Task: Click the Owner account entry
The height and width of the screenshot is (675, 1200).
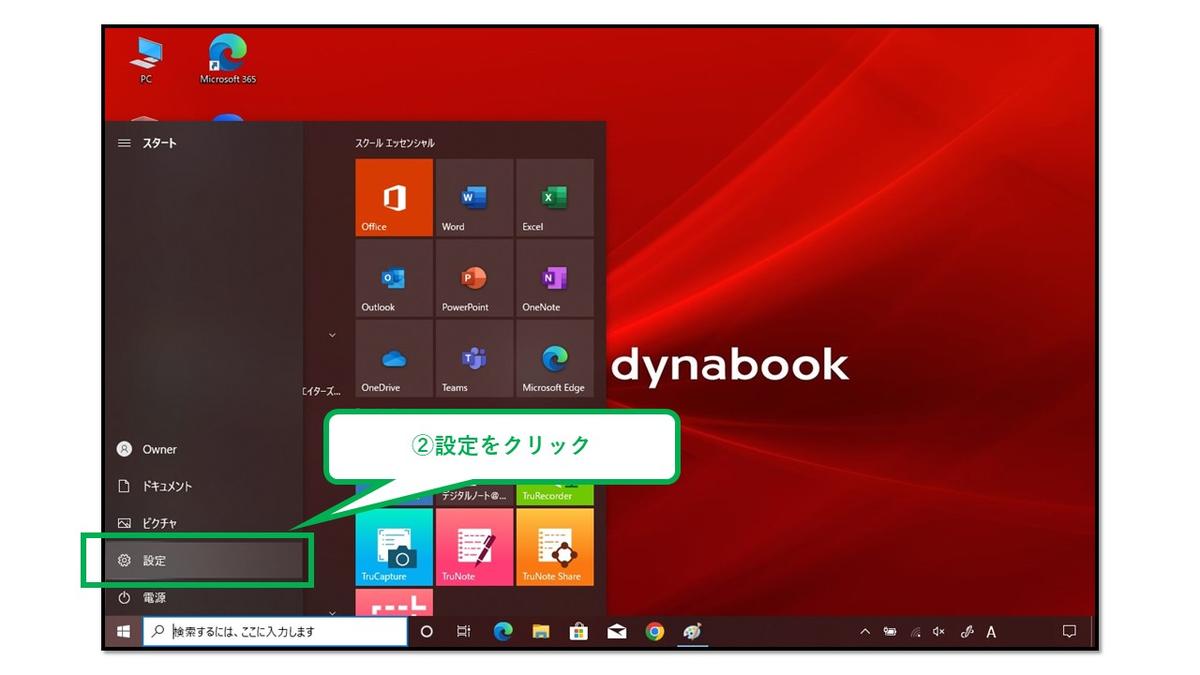Action: (204, 449)
